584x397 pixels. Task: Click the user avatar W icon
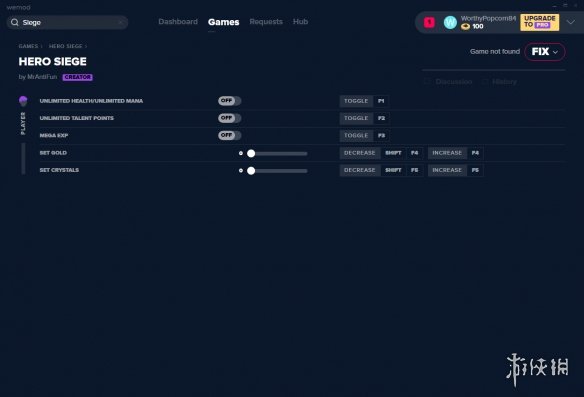450,22
